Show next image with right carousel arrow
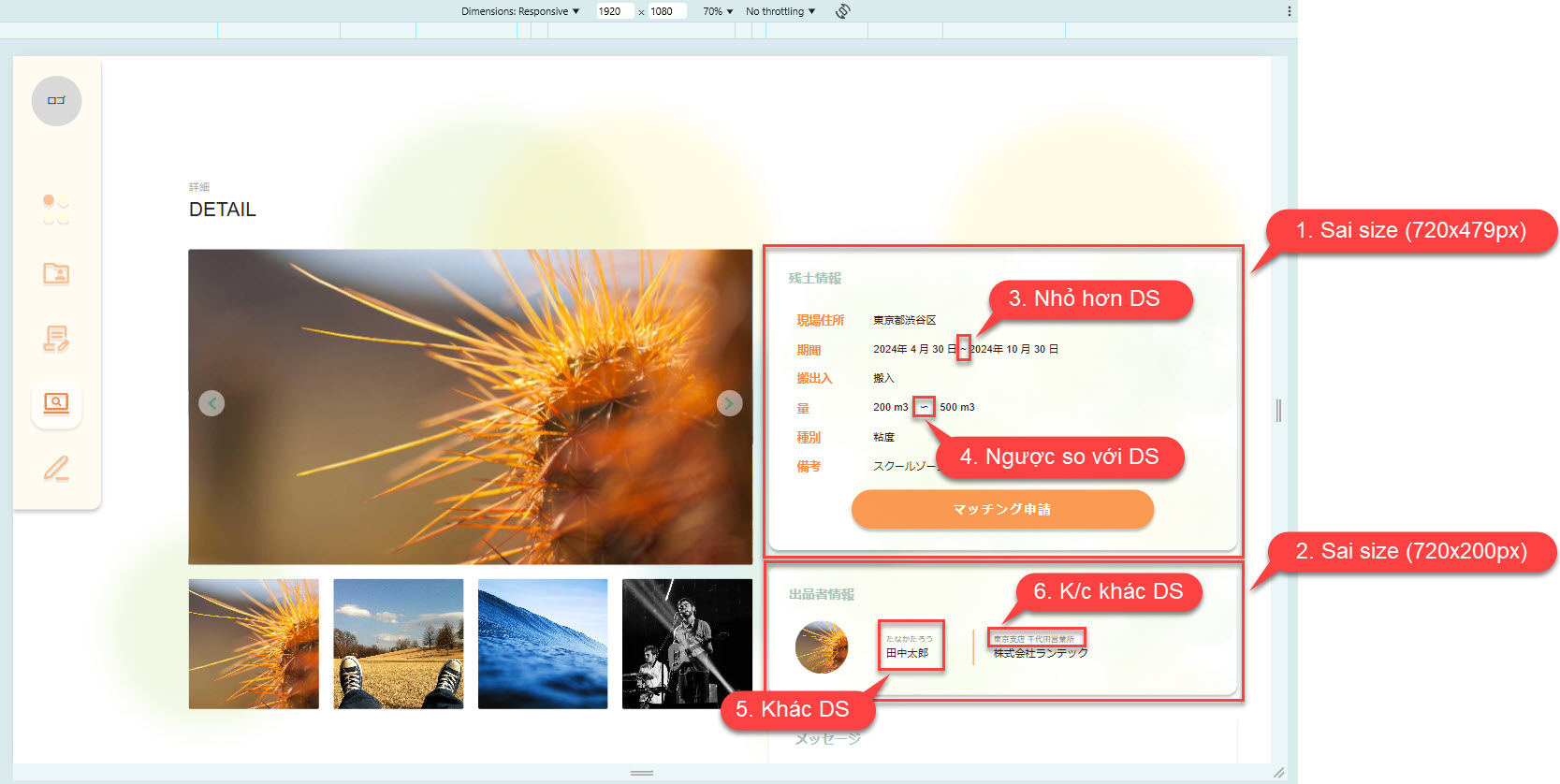The image size is (1560, 784). pyautogui.click(x=729, y=403)
